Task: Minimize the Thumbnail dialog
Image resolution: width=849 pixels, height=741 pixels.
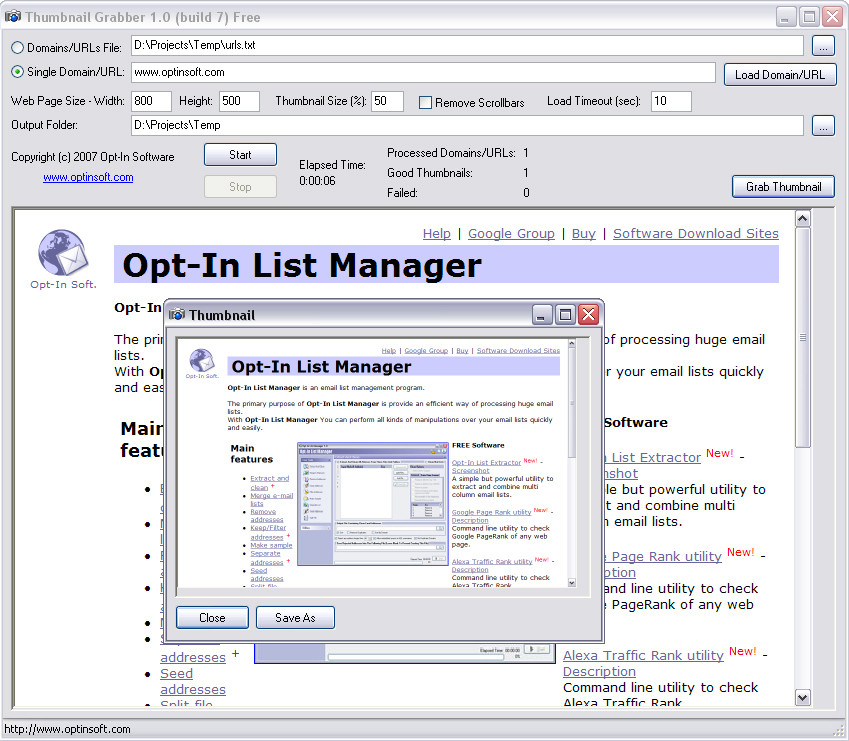Action: [541, 314]
